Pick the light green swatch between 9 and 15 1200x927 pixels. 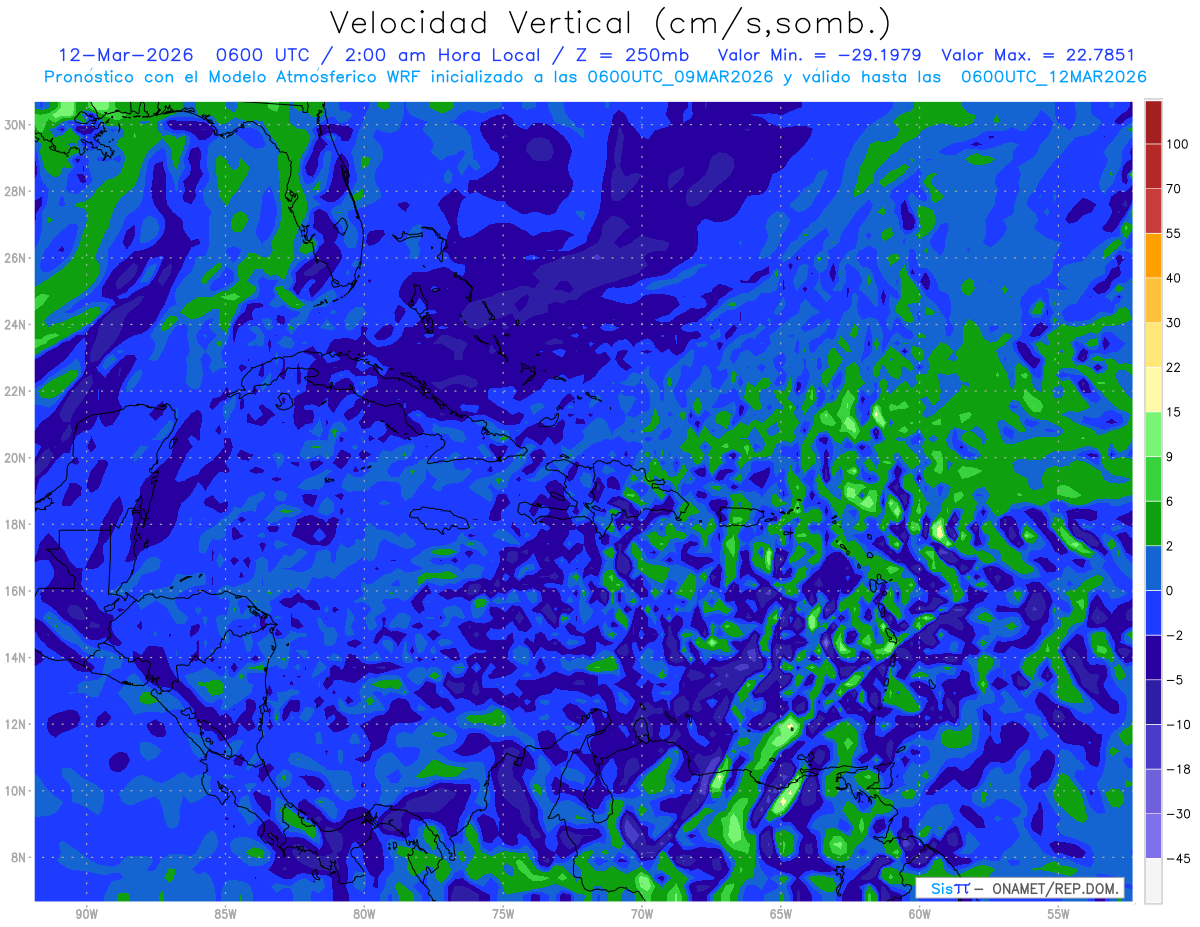[x=1153, y=434]
